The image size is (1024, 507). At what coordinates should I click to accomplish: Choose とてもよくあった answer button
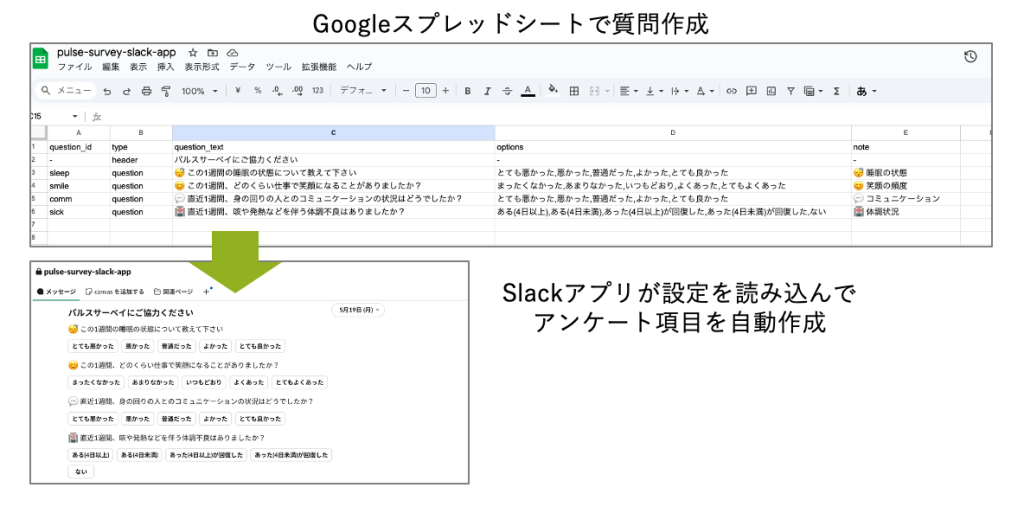[x=300, y=383]
